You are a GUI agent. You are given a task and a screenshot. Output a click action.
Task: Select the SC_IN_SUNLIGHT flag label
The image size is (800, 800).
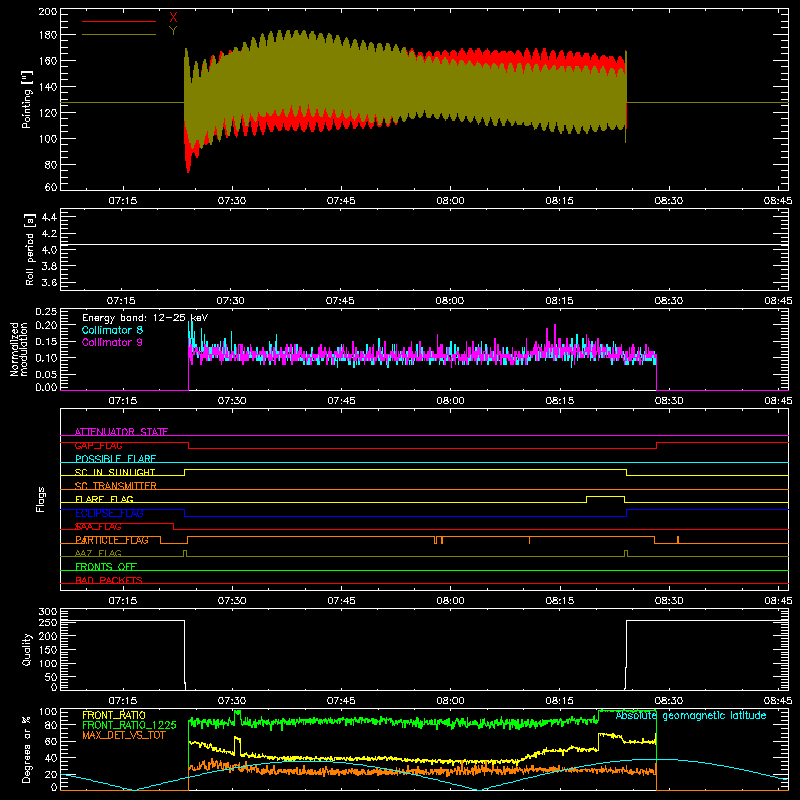point(115,472)
